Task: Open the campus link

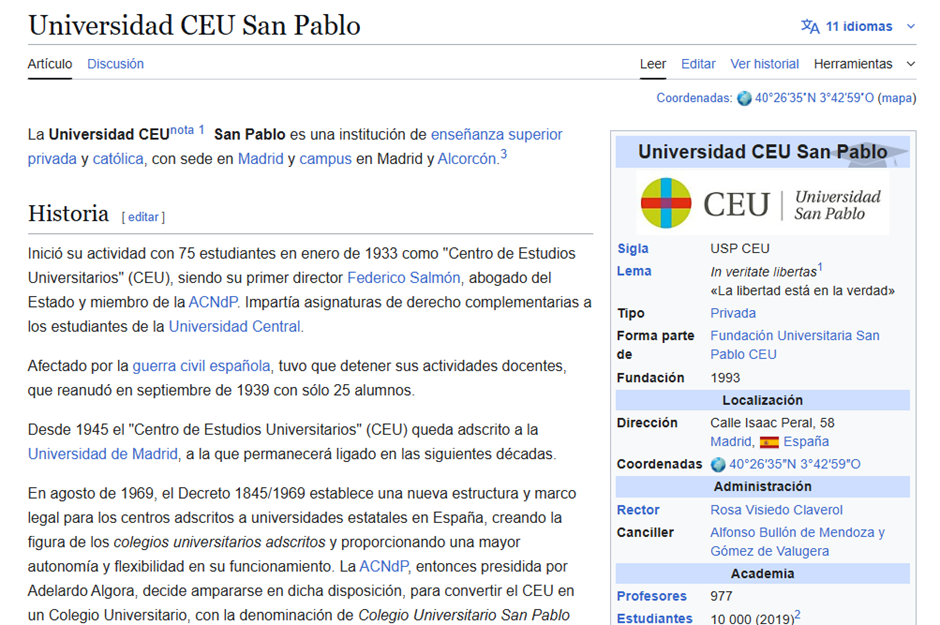Action: coord(326,159)
